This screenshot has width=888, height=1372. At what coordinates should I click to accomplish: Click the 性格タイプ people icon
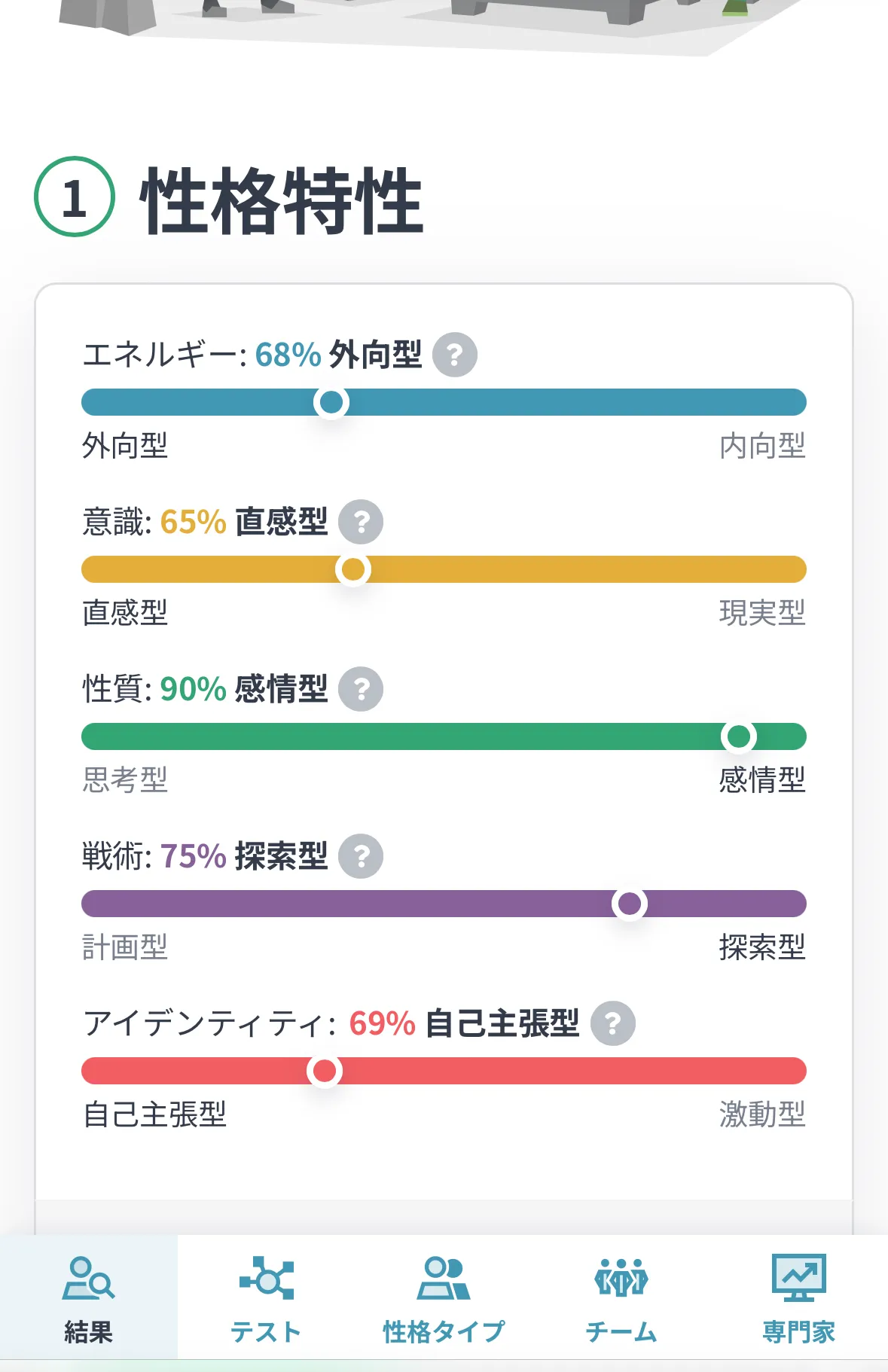tap(444, 1278)
